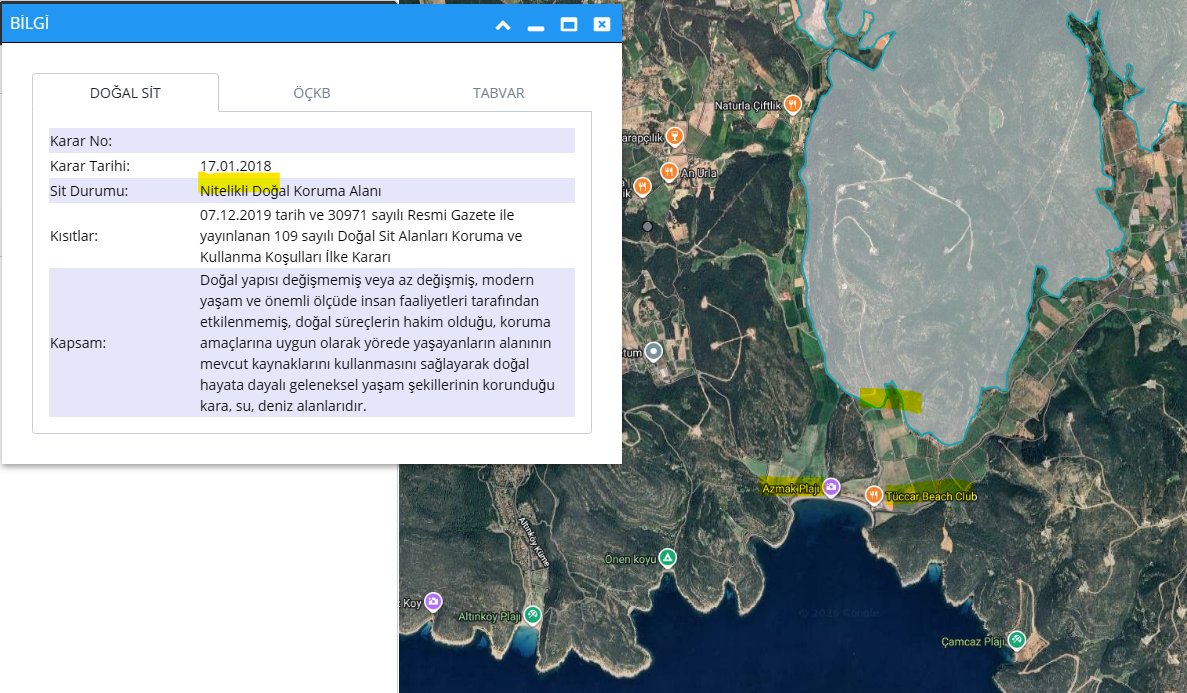The image size is (1187, 693).
Task: Click the Sit Durumu value text
Action: [x=290, y=191]
